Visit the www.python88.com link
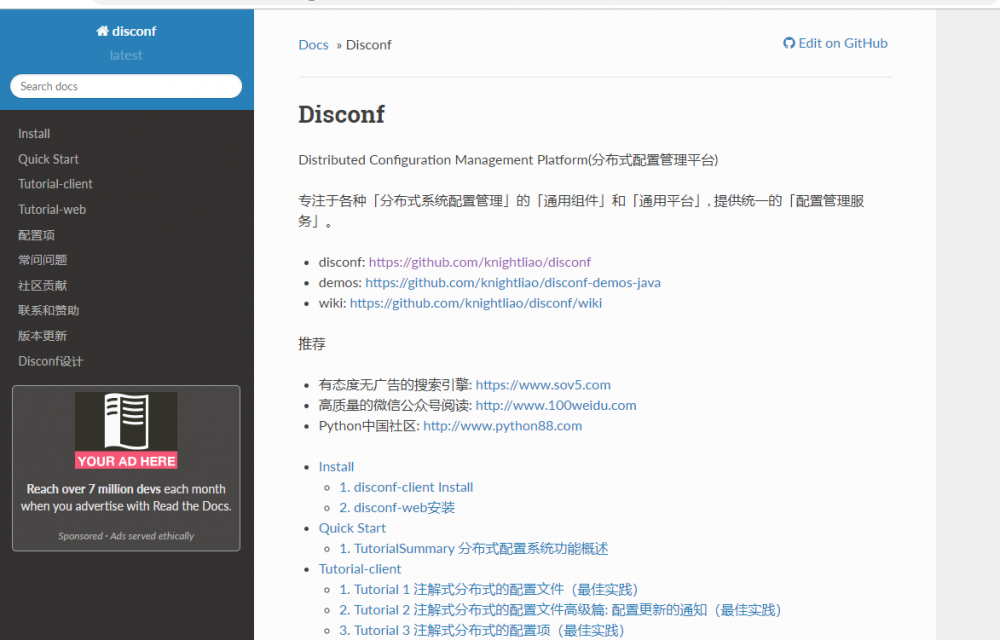 pos(503,426)
